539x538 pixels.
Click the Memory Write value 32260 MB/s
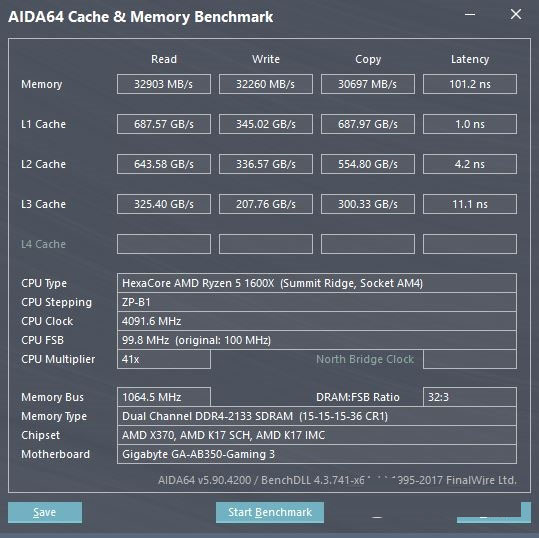pyautogui.click(x=266, y=84)
